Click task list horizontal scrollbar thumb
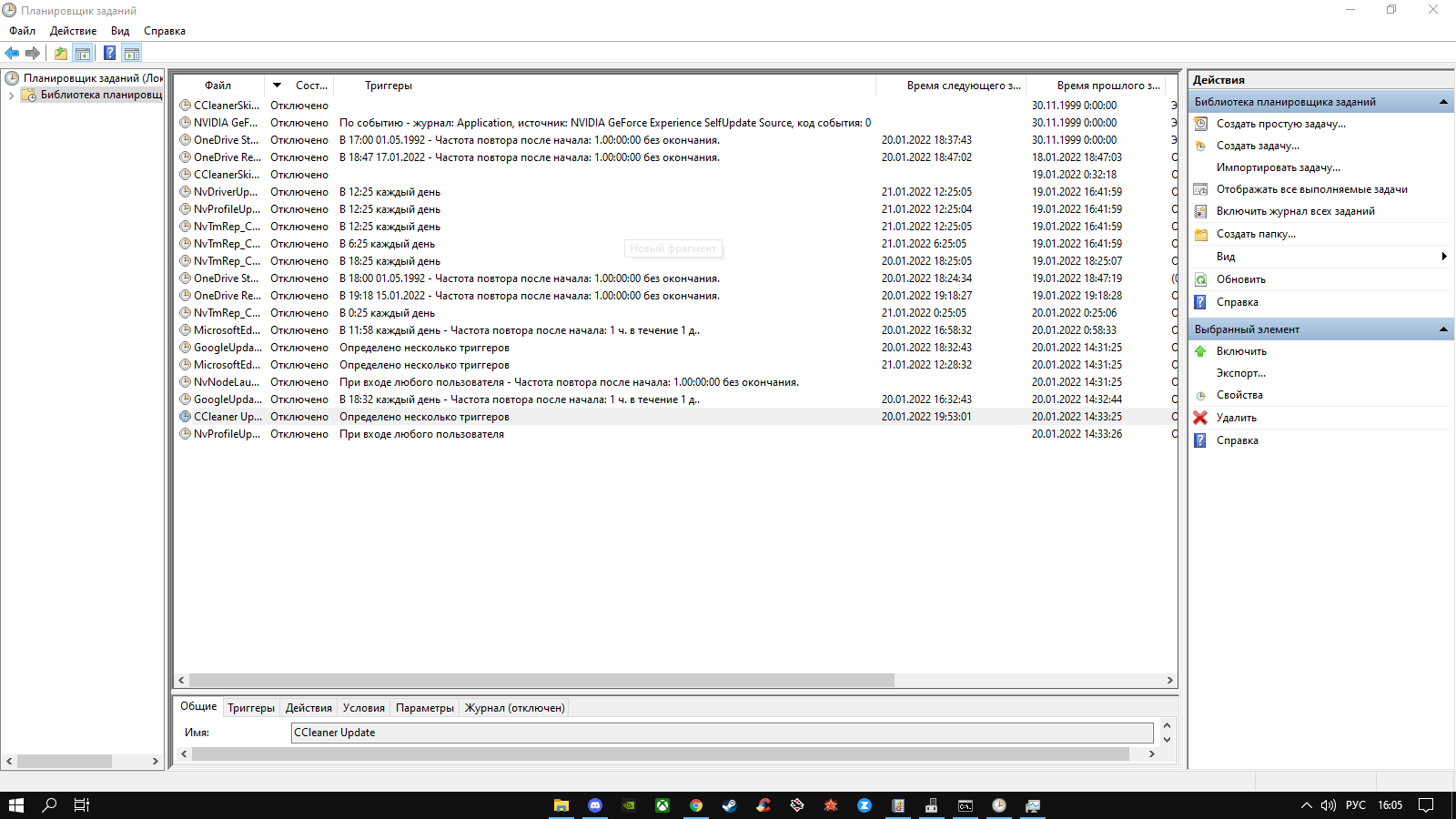The image size is (1456, 819). 541,681
